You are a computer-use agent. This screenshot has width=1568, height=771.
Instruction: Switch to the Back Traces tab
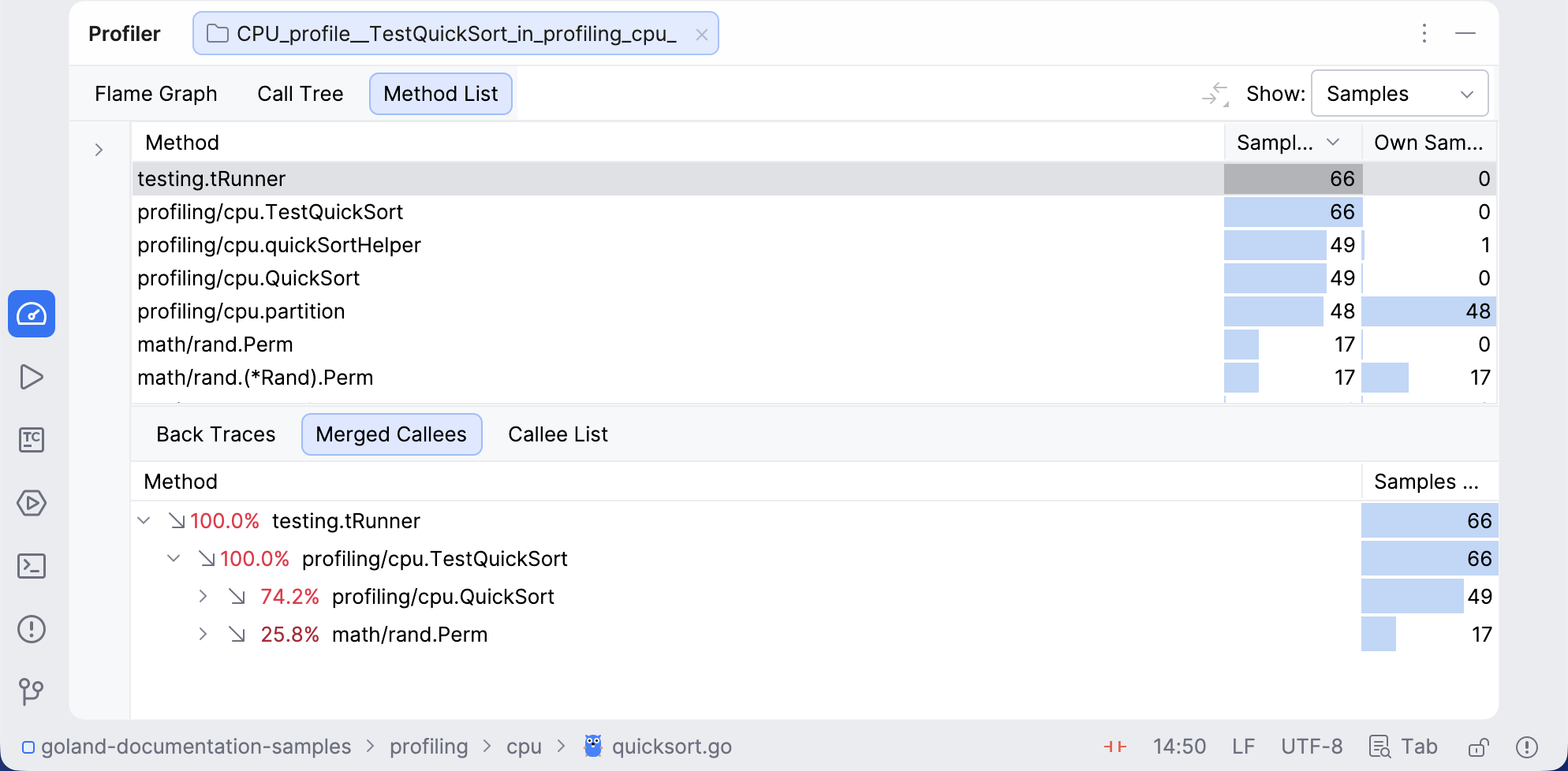215,434
